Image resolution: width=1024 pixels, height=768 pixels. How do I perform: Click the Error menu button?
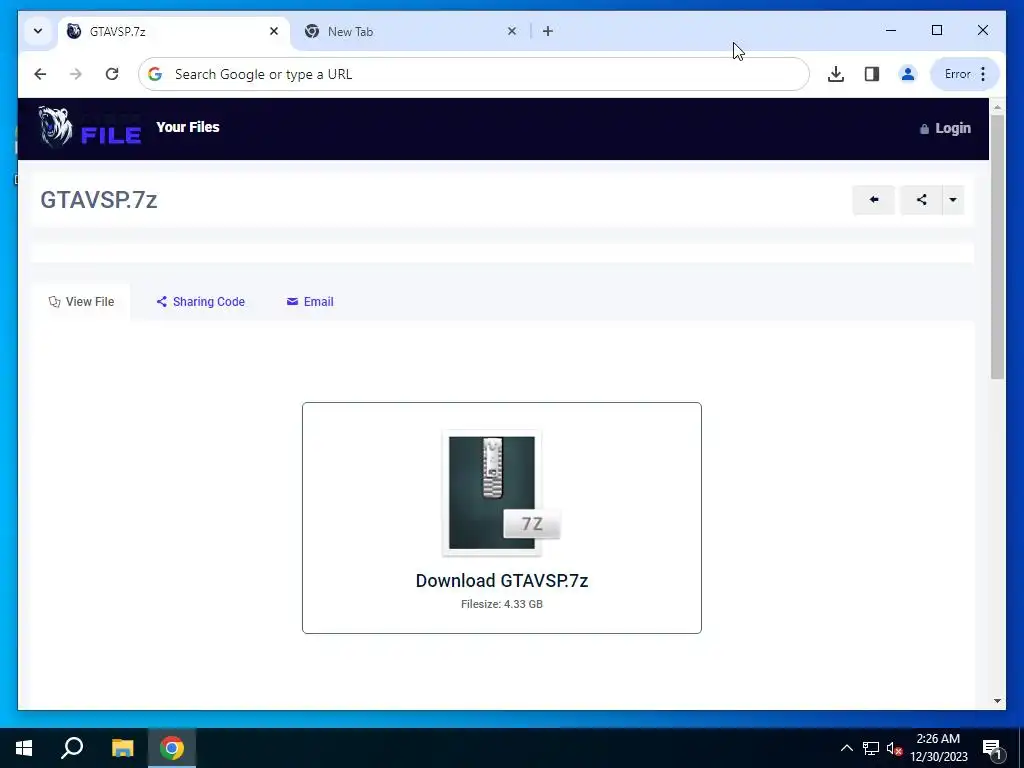pyautogui.click(x=965, y=74)
